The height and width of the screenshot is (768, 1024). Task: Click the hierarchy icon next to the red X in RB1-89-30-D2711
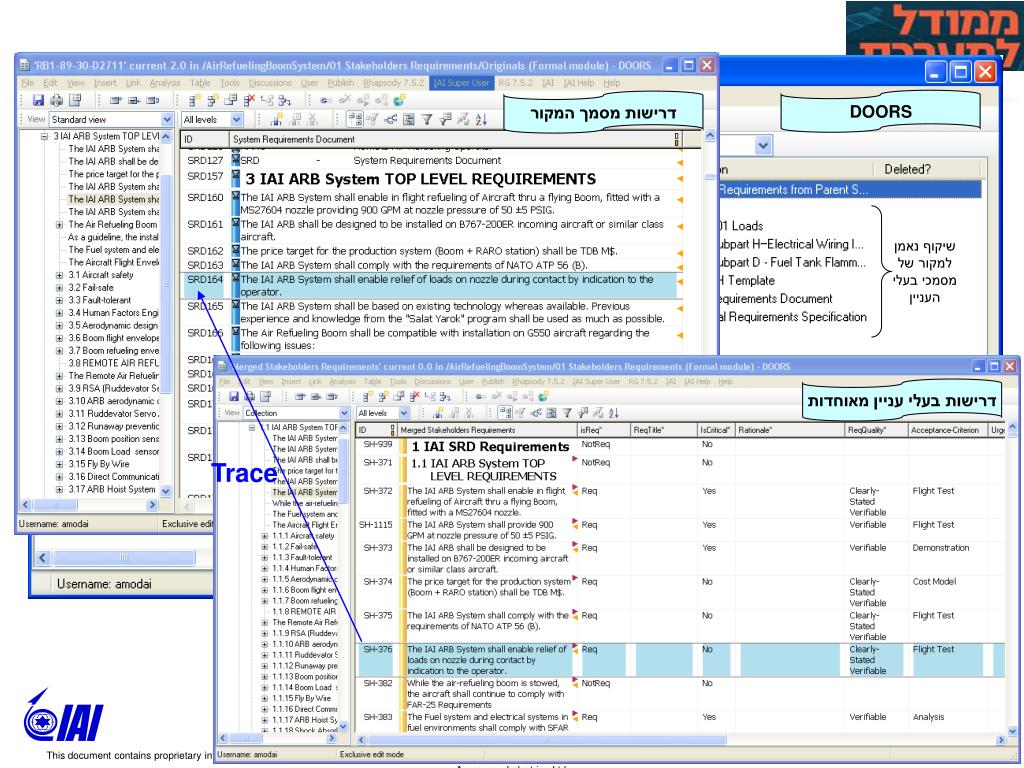click(x=267, y=100)
